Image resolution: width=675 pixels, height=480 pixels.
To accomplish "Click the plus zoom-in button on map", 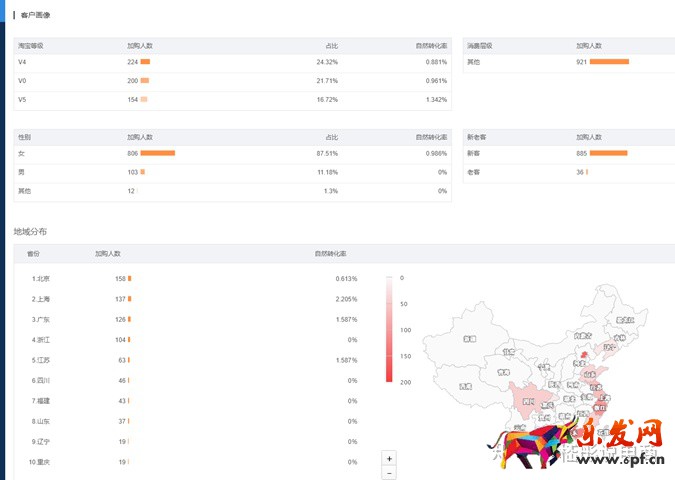I will coord(390,457).
